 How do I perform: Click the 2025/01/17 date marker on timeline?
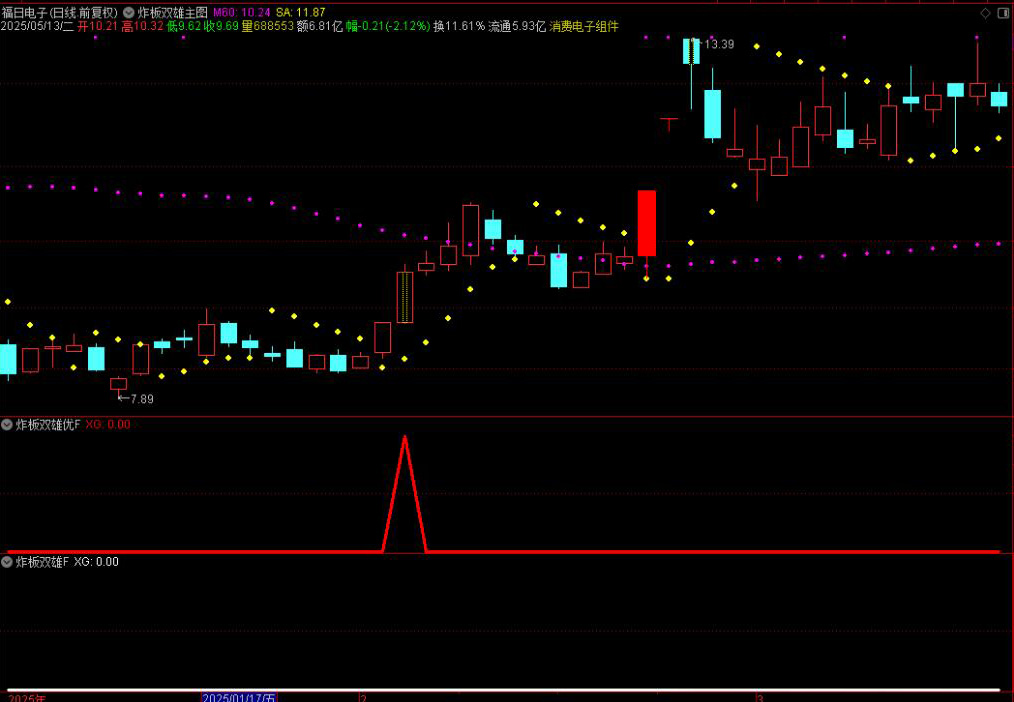click(239, 697)
